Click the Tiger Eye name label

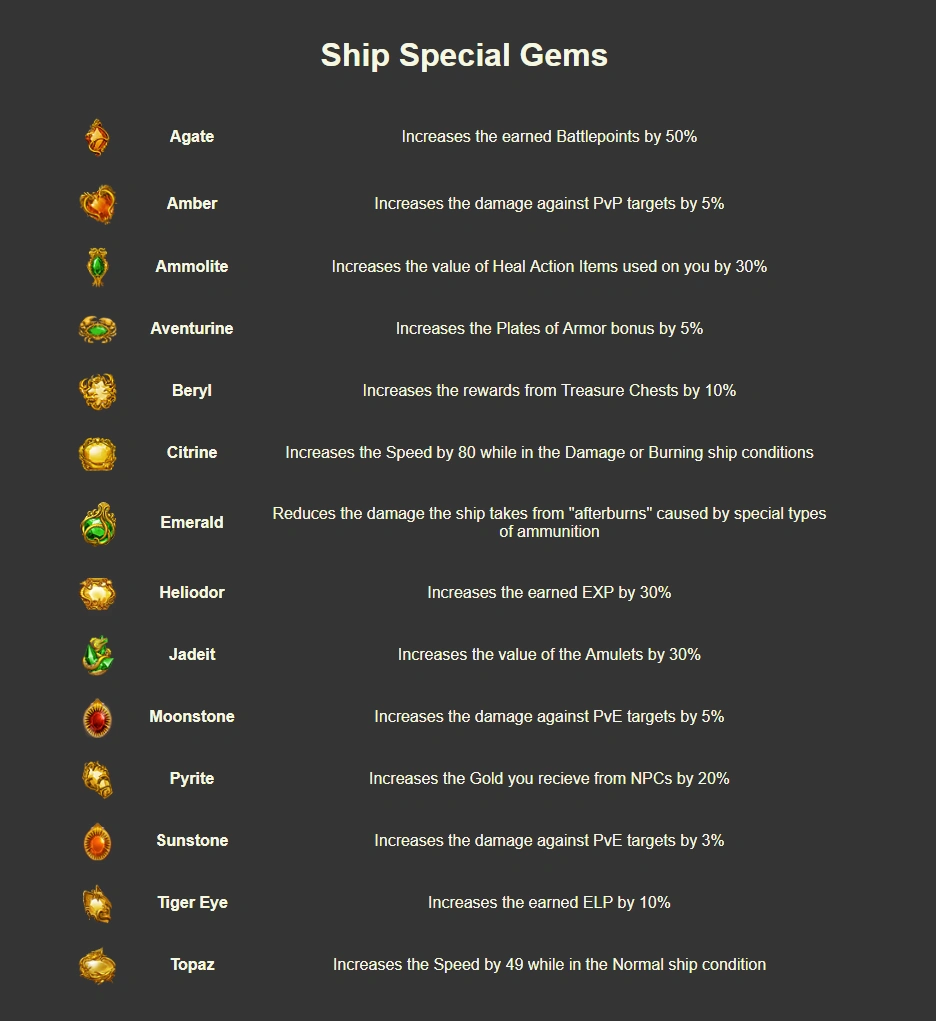click(x=192, y=903)
